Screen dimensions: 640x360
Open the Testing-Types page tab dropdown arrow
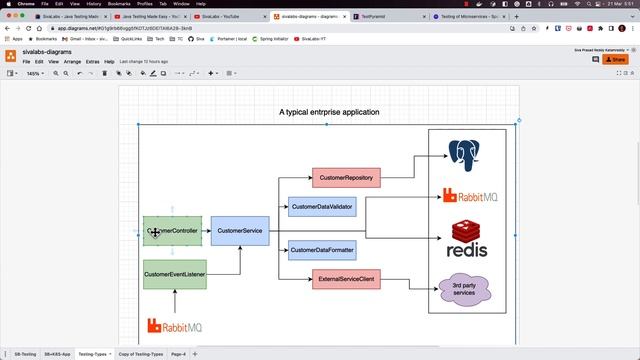(110, 354)
